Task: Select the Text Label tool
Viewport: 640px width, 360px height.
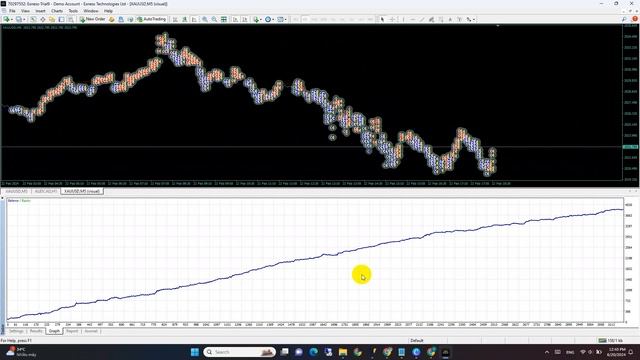Action: 460,19
